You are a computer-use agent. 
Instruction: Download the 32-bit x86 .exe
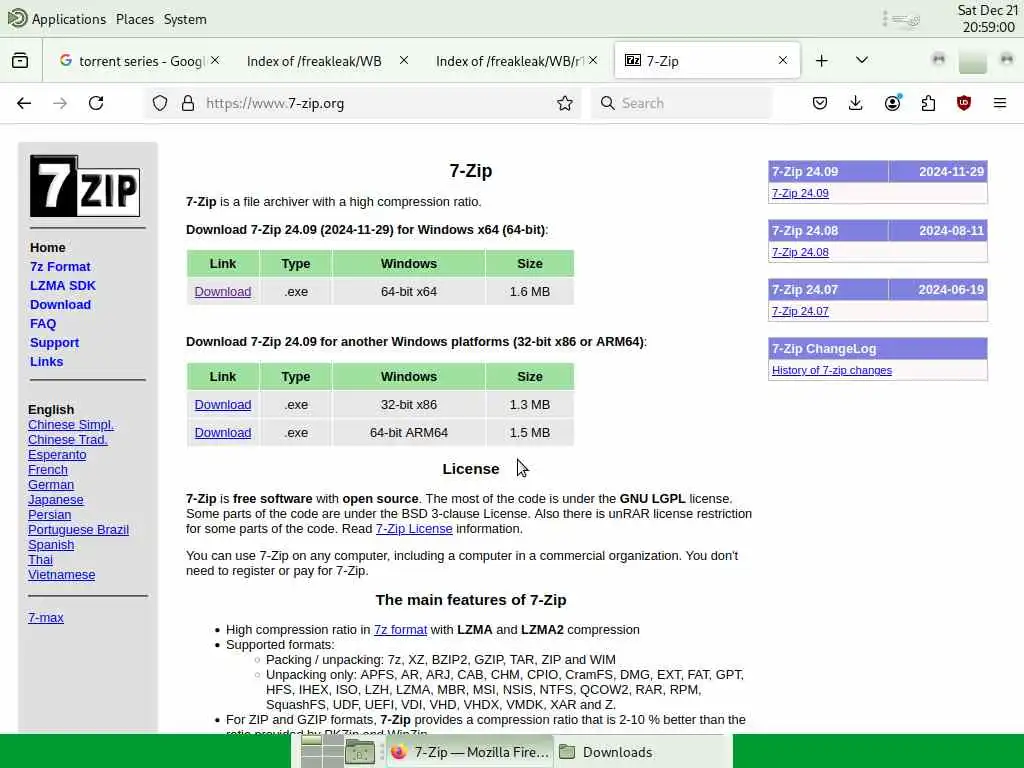(x=223, y=404)
